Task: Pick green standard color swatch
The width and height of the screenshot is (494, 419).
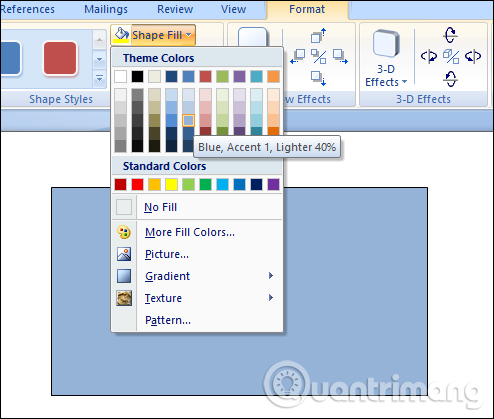Action: pos(205,184)
